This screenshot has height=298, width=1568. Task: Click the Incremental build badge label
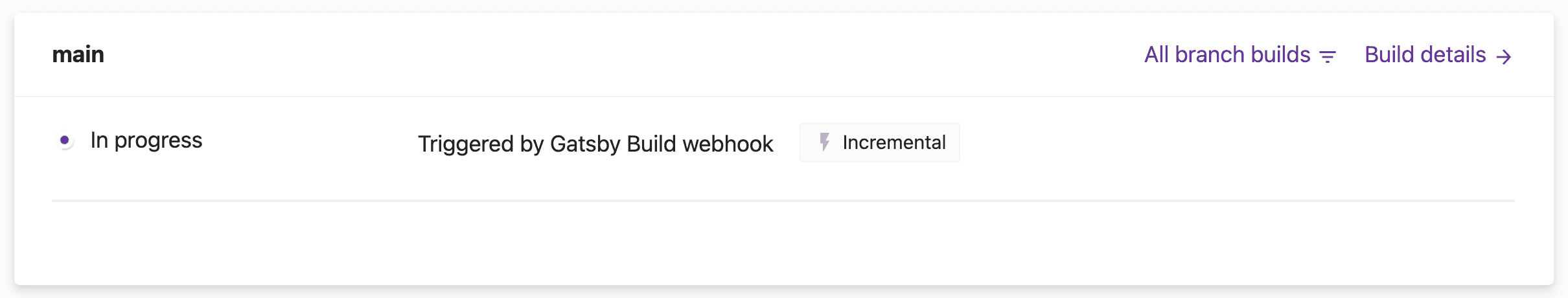(x=894, y=143)
